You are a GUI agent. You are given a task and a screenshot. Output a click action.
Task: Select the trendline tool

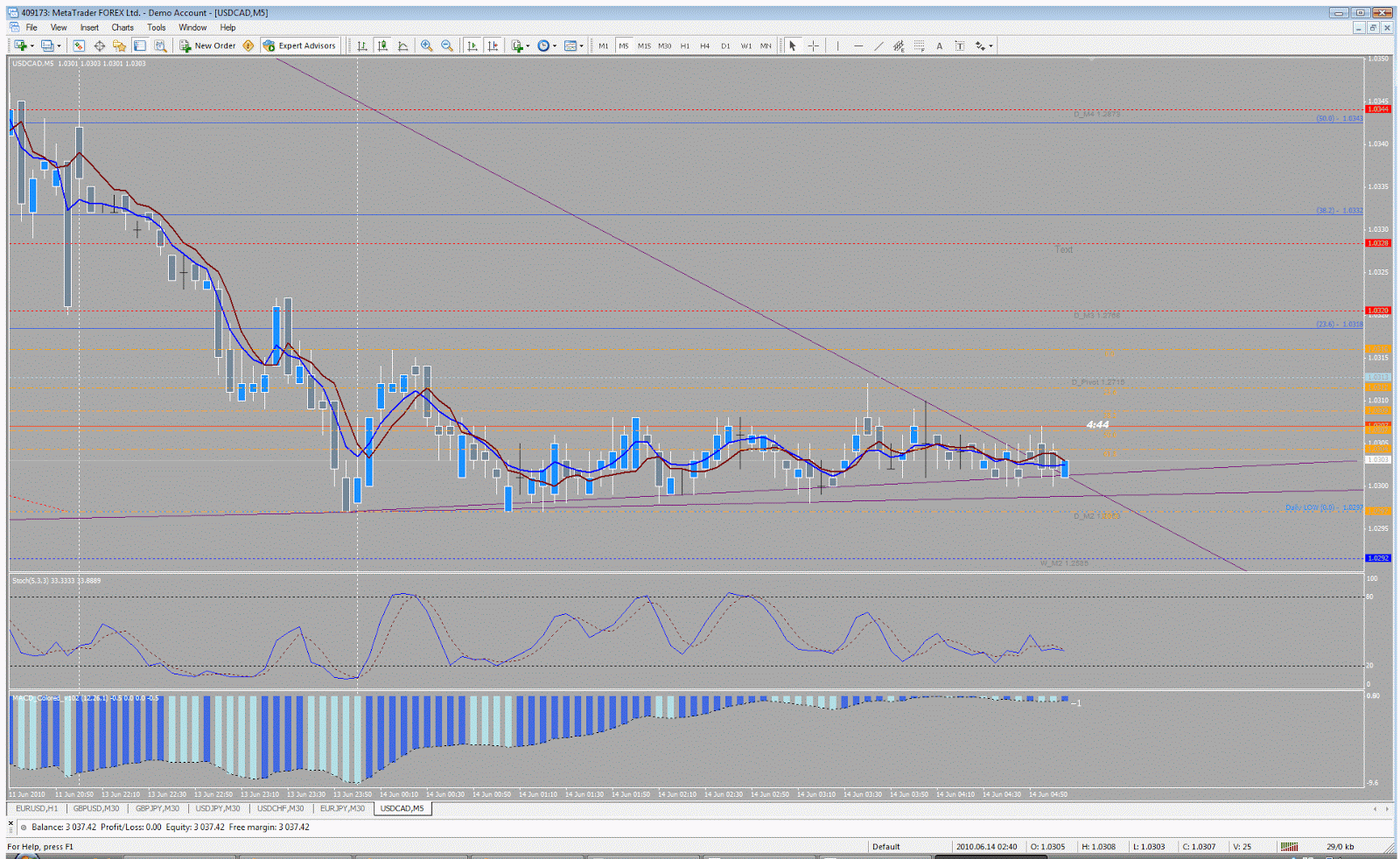878,45
